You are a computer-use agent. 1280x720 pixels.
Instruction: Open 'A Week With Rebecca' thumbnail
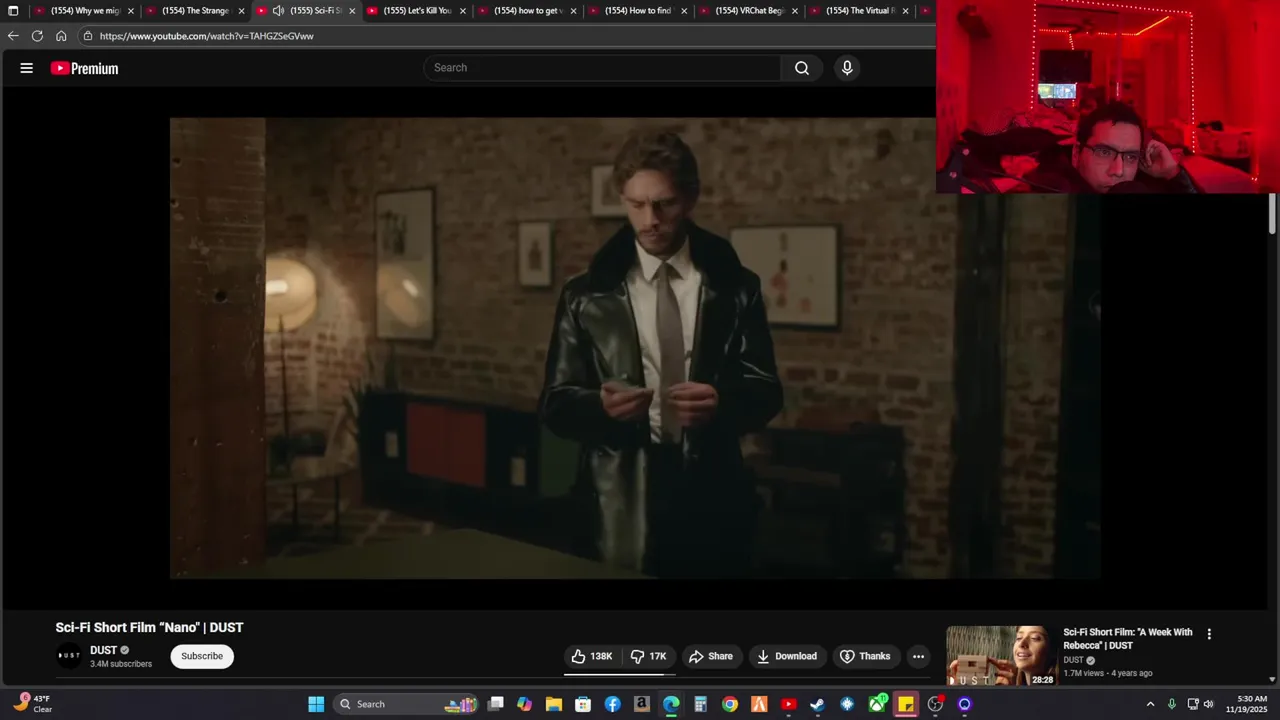point(1001,656)
